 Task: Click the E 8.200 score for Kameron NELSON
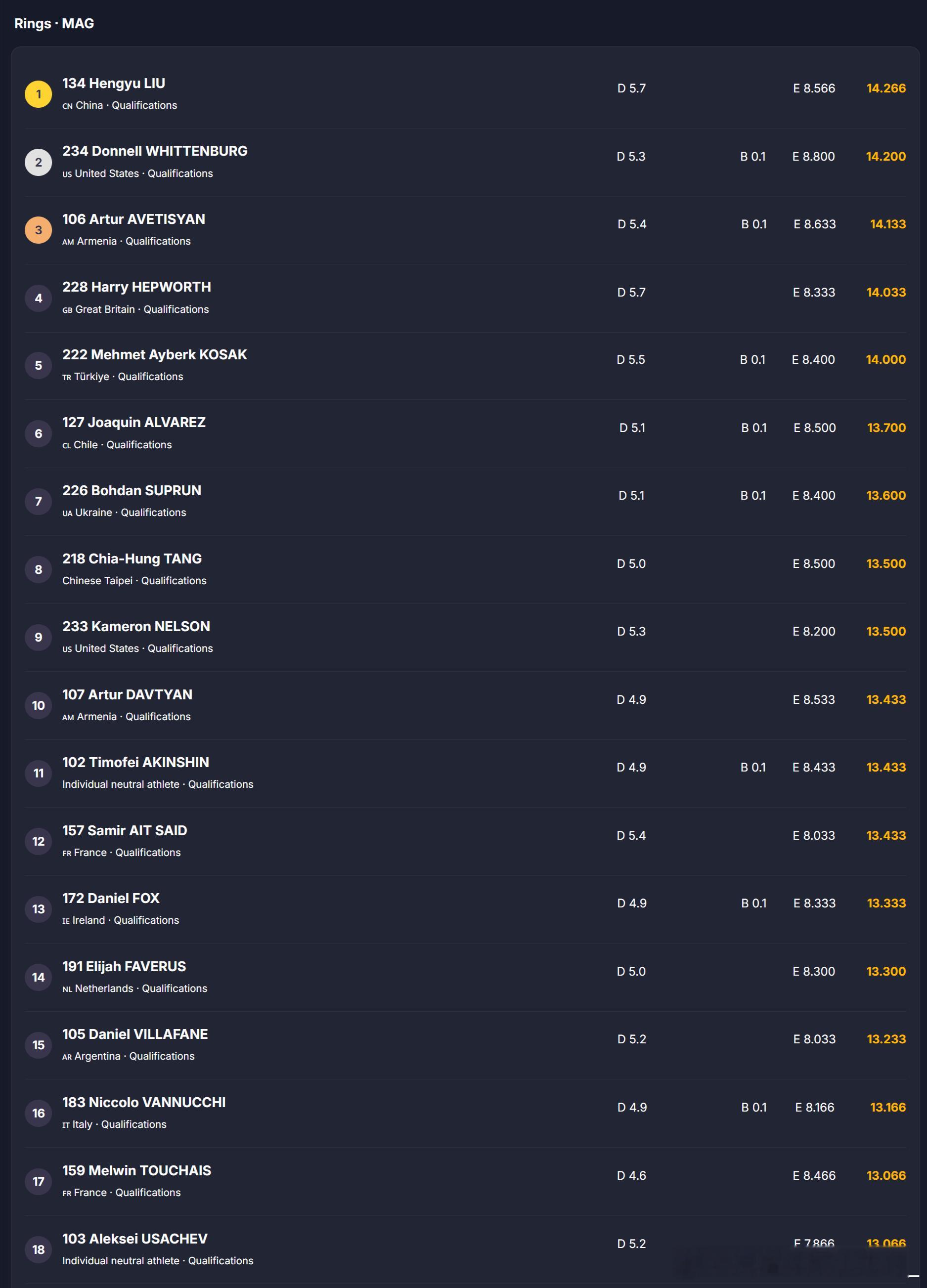813,631
